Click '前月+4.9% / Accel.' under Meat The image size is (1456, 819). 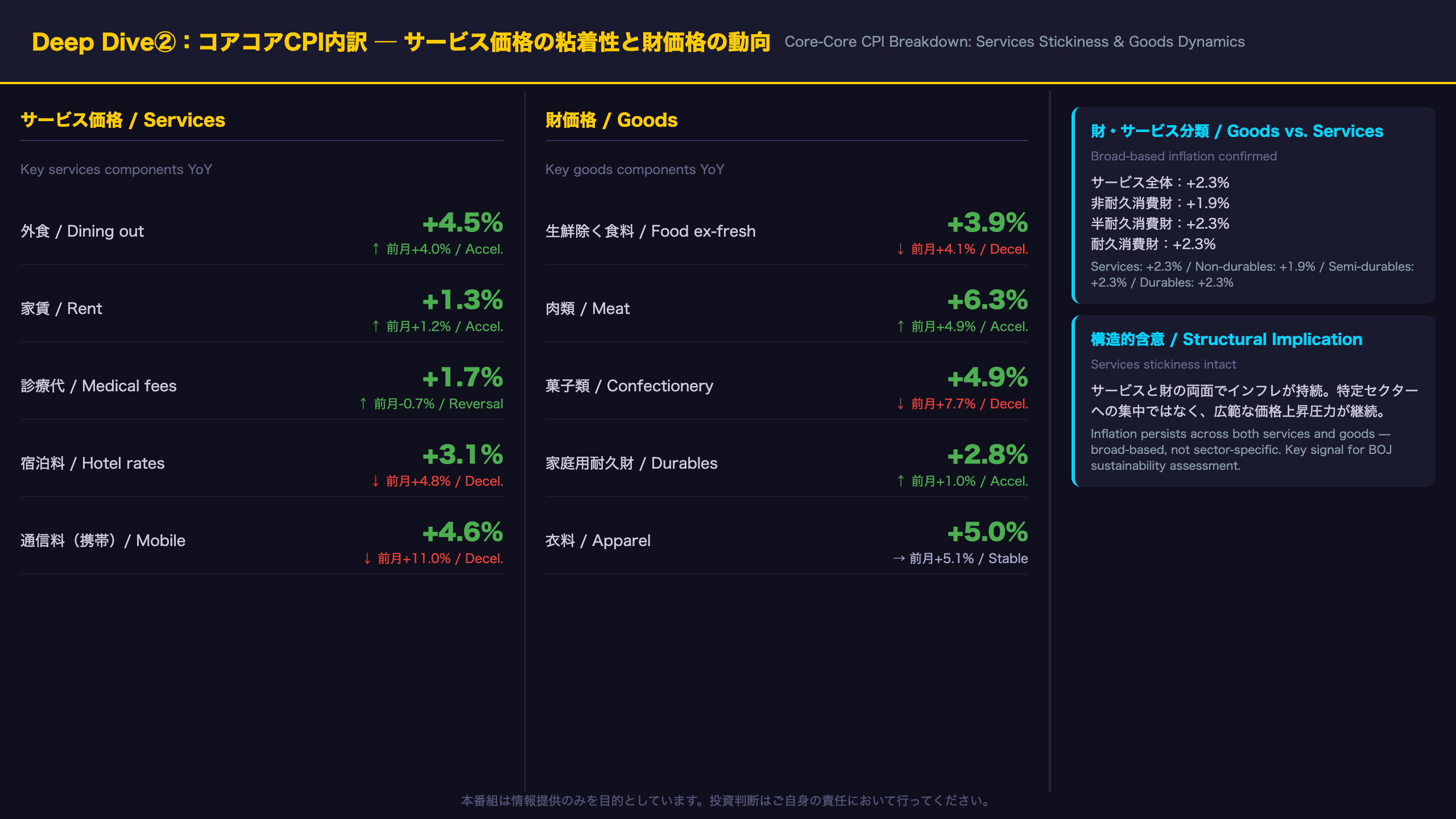tap(962, 326)
